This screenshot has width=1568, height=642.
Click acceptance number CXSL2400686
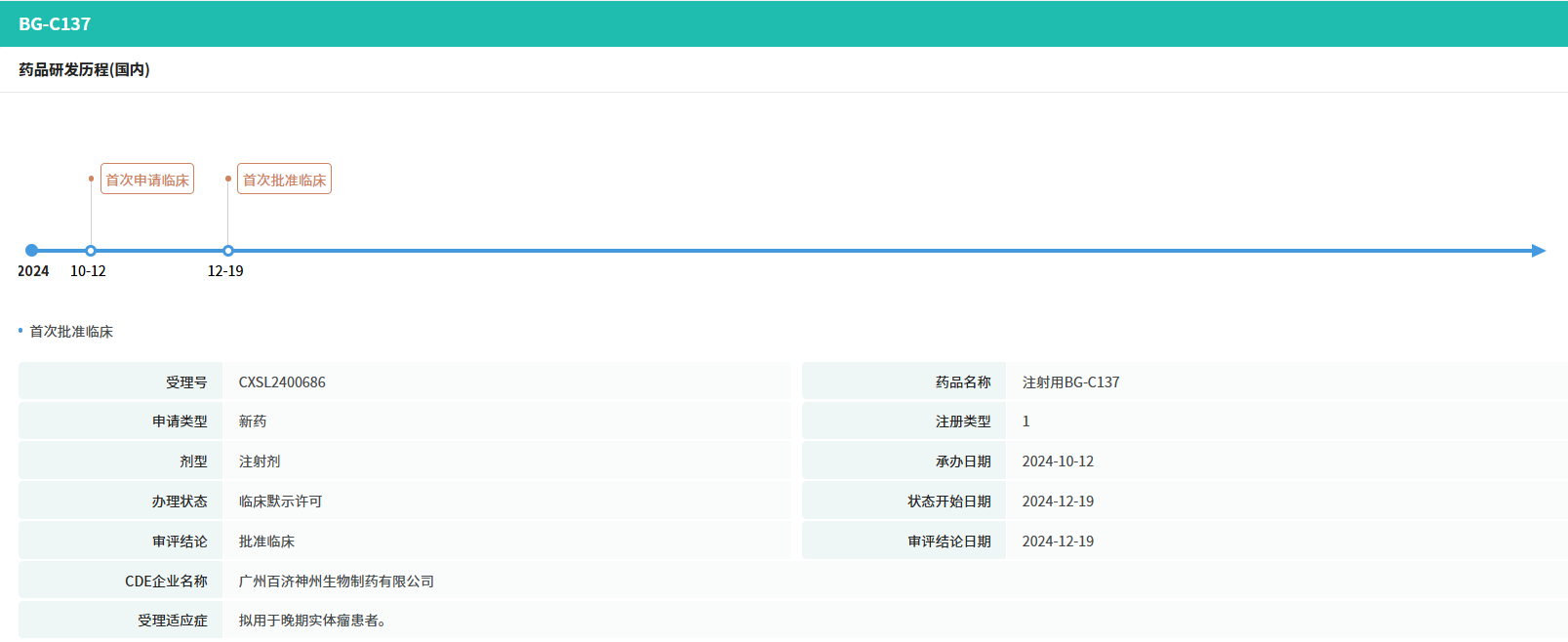click(x=282, y=382)
